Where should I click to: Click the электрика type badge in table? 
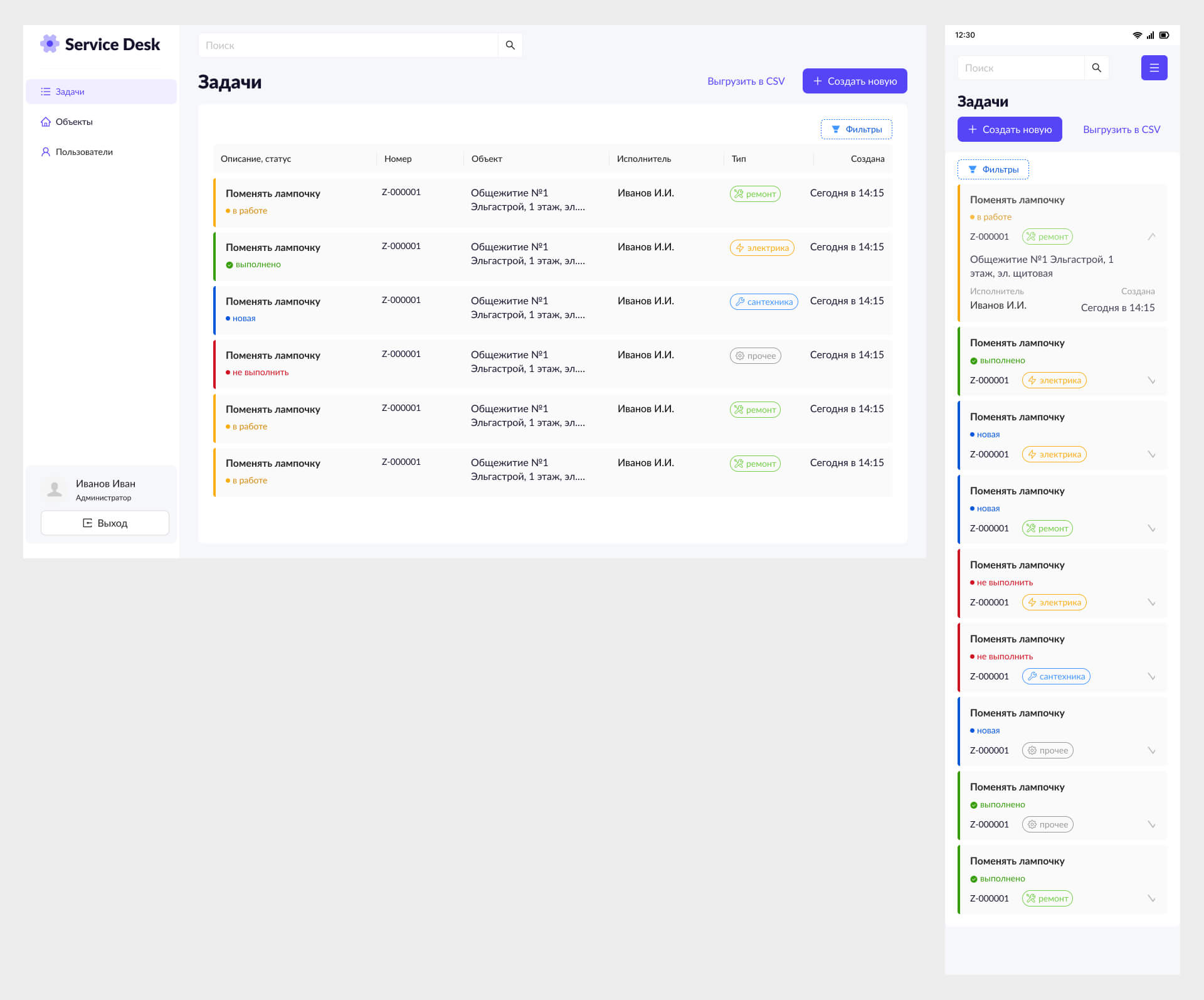coord(761,248)
